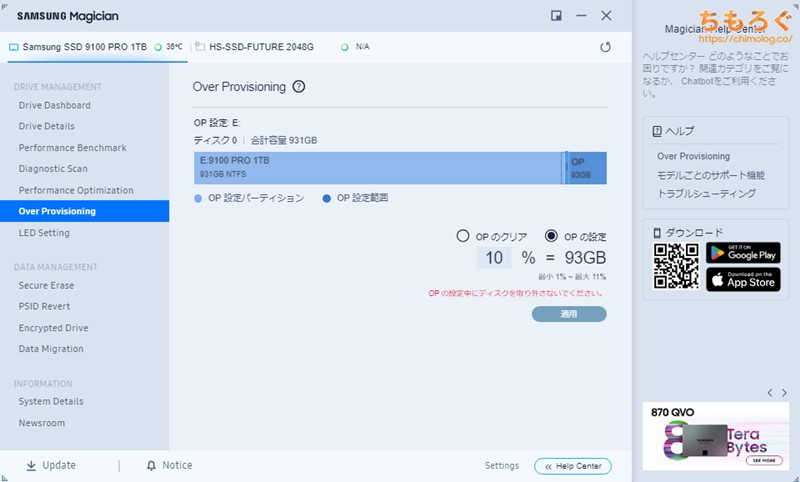Screen dimensions: 800x482
Task: Open Notice with bell icon
Action: tap(169, 465)
